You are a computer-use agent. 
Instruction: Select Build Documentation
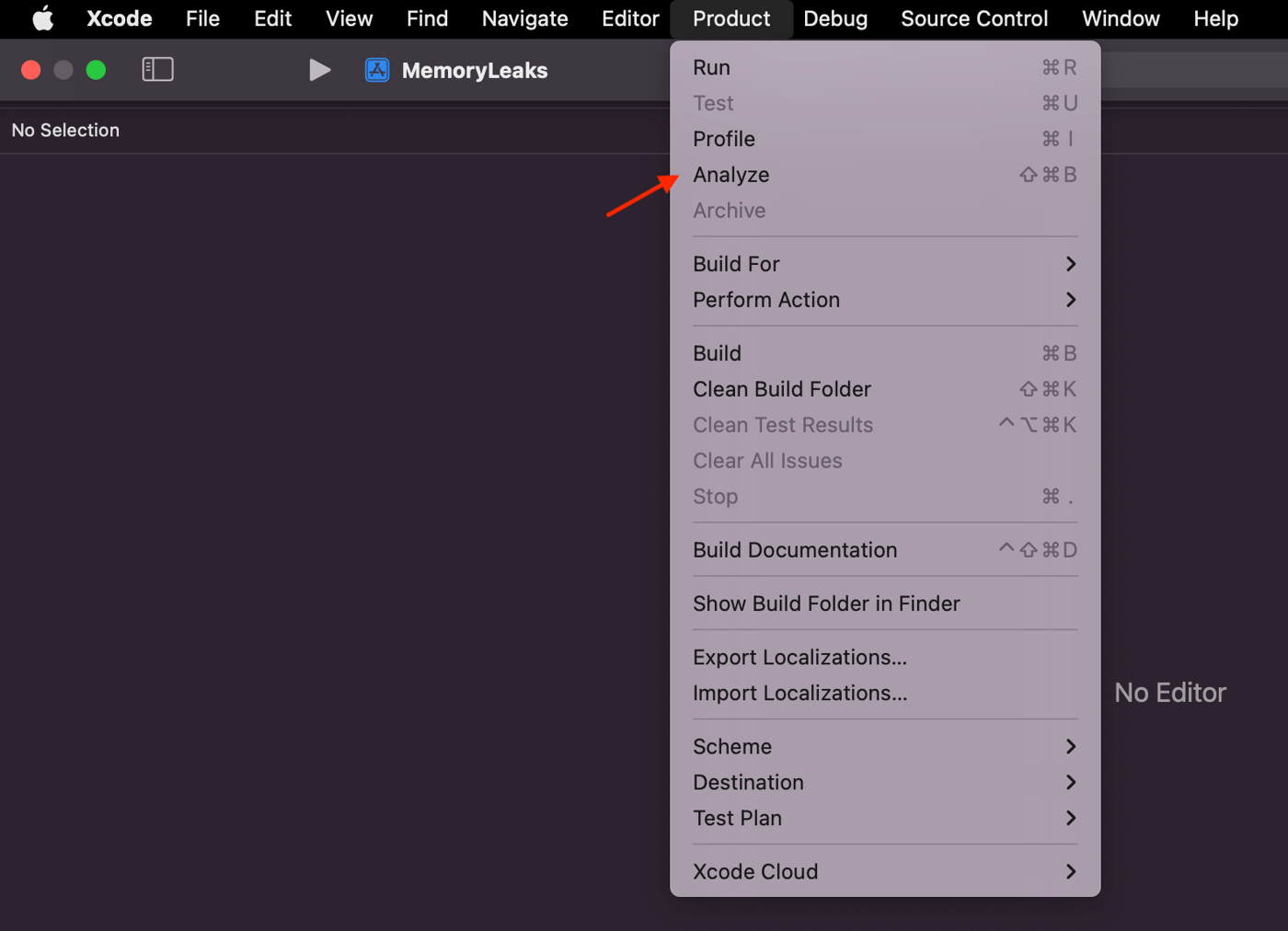coord(795,549)
